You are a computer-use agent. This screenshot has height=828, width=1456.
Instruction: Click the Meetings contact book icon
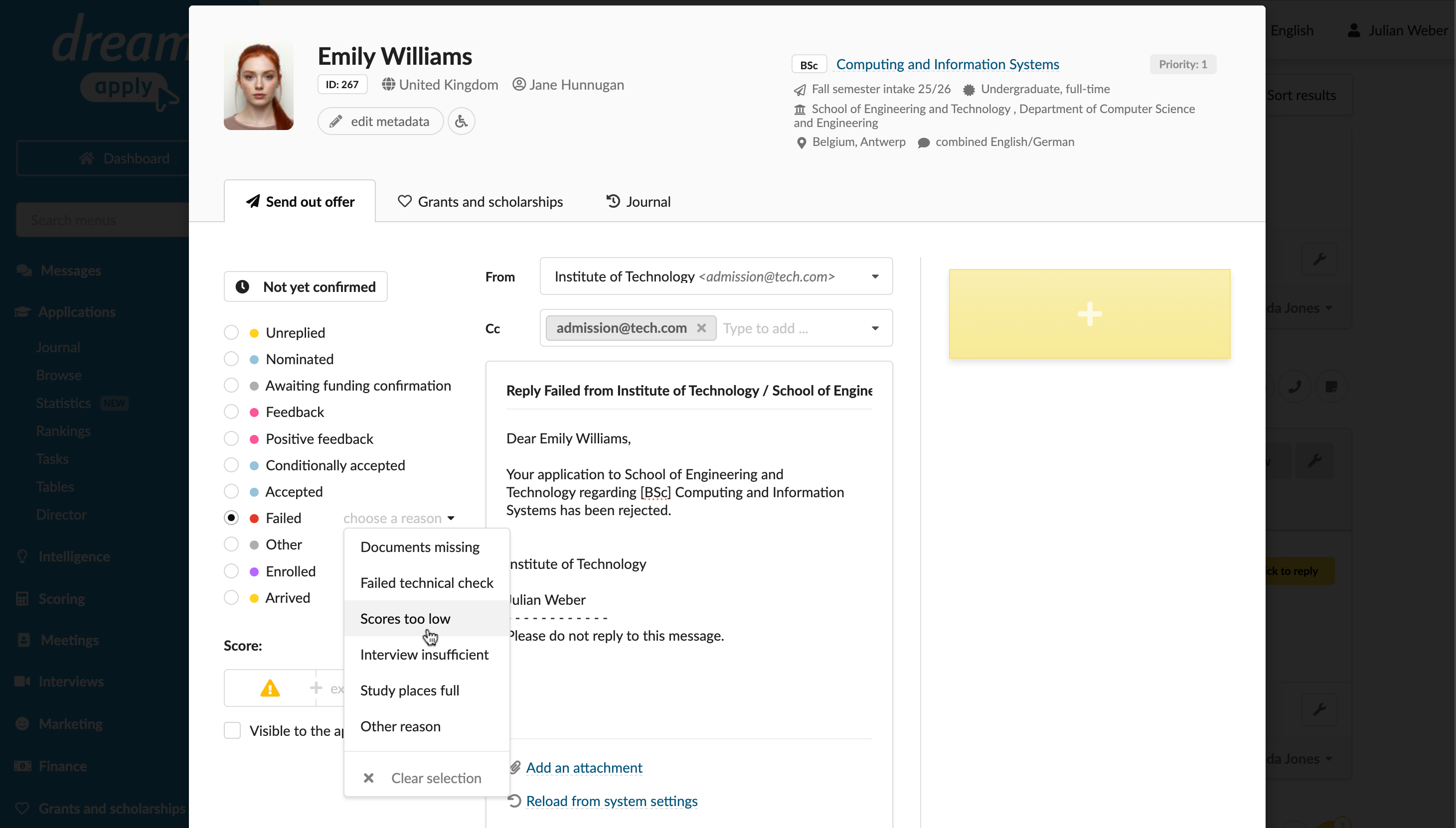[x=24, y=640]
